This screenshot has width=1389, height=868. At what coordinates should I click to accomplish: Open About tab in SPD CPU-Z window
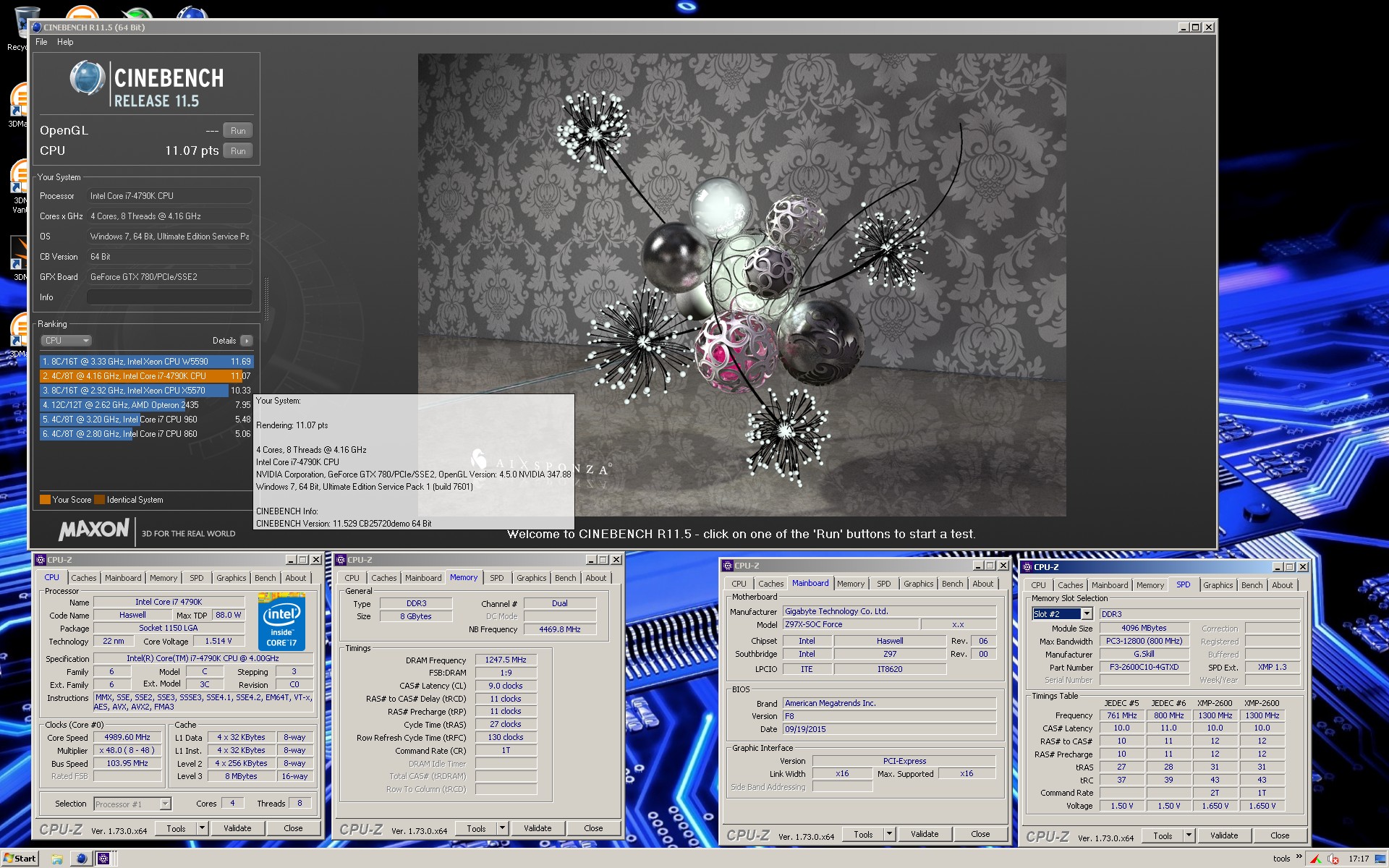click(1283, 585)
